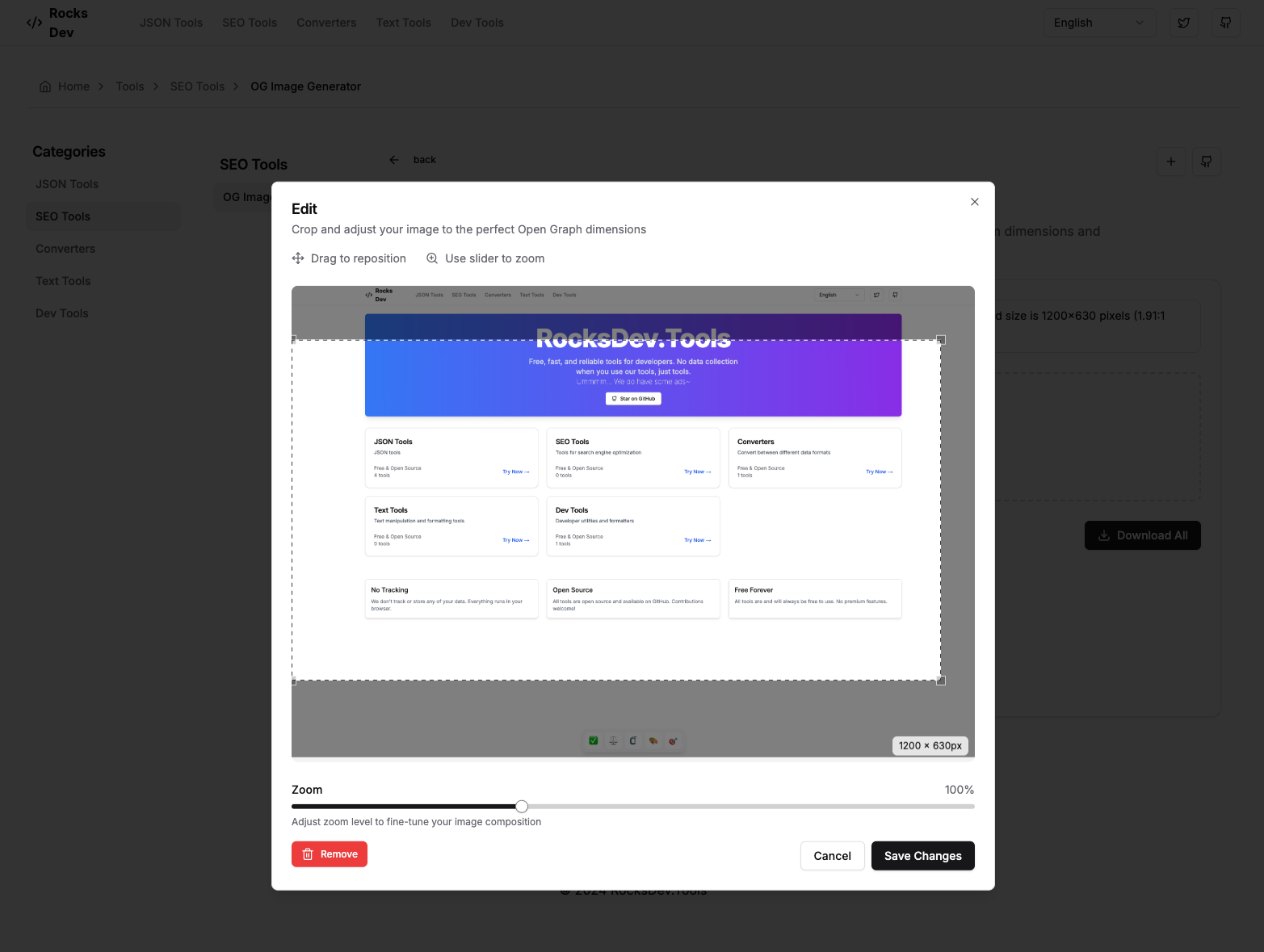Click top-left crop handle
The height and width of the screenshot is (952, 1264).
pos(293,340)
